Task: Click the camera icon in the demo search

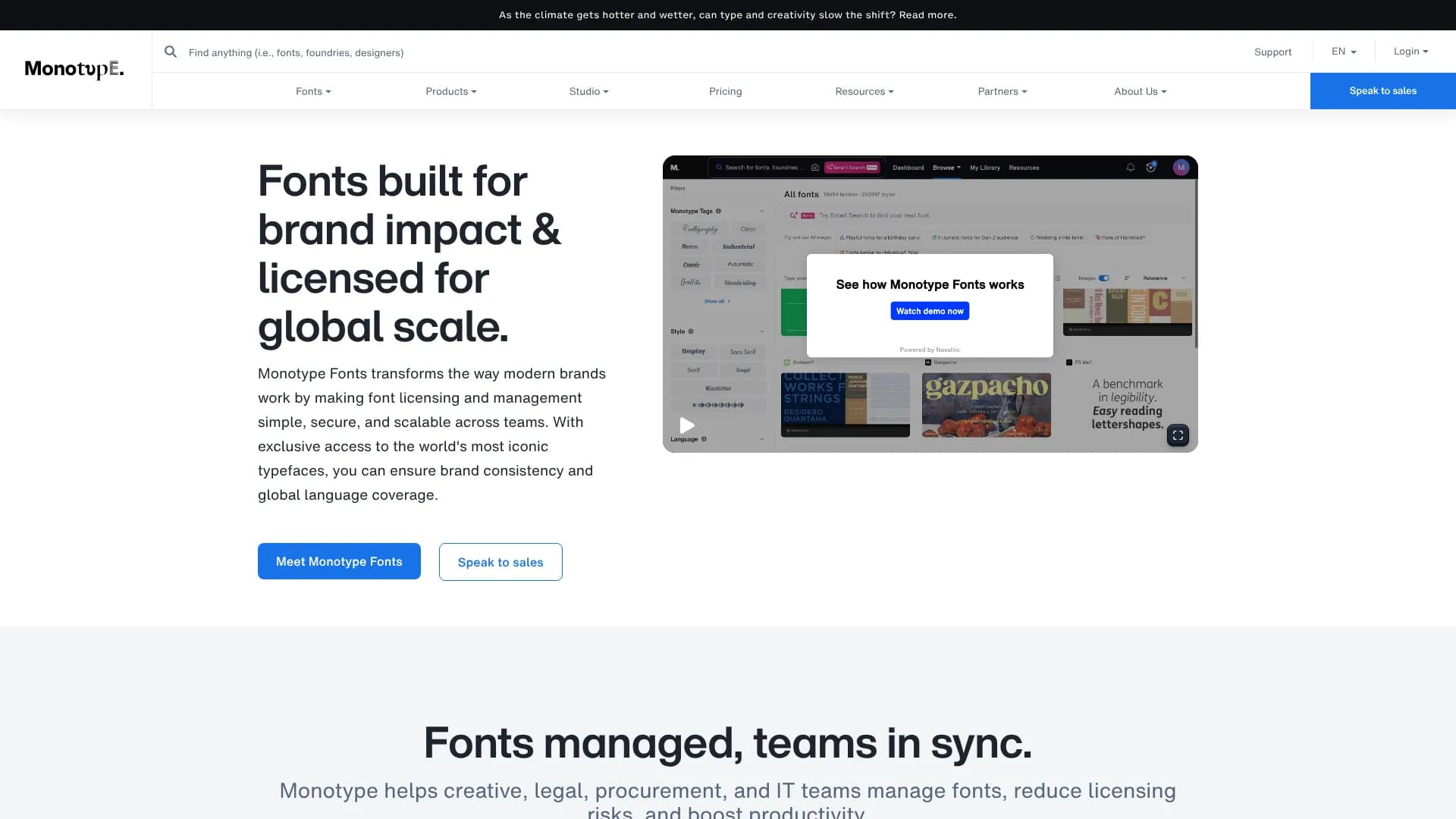Action: [815, 168]
